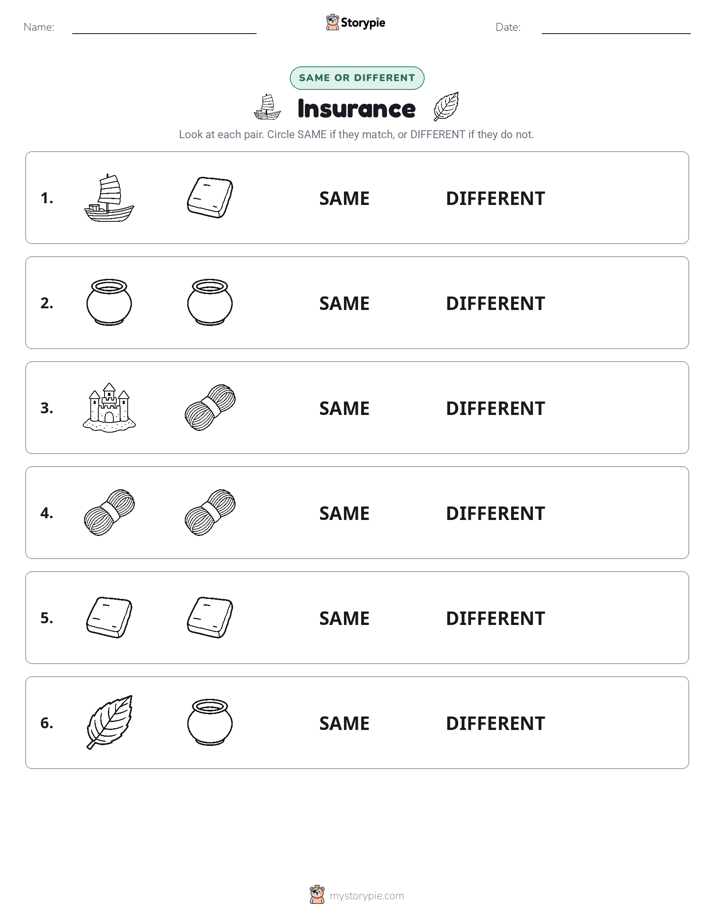Select DIFFERENT for question 1

click(x=495, y=199)
